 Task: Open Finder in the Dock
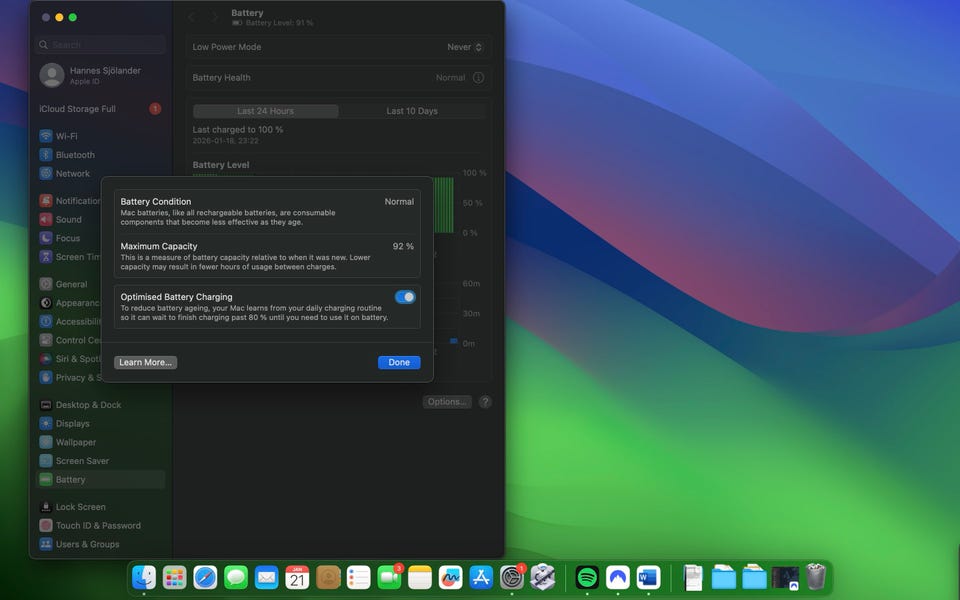tap(144, 577)
